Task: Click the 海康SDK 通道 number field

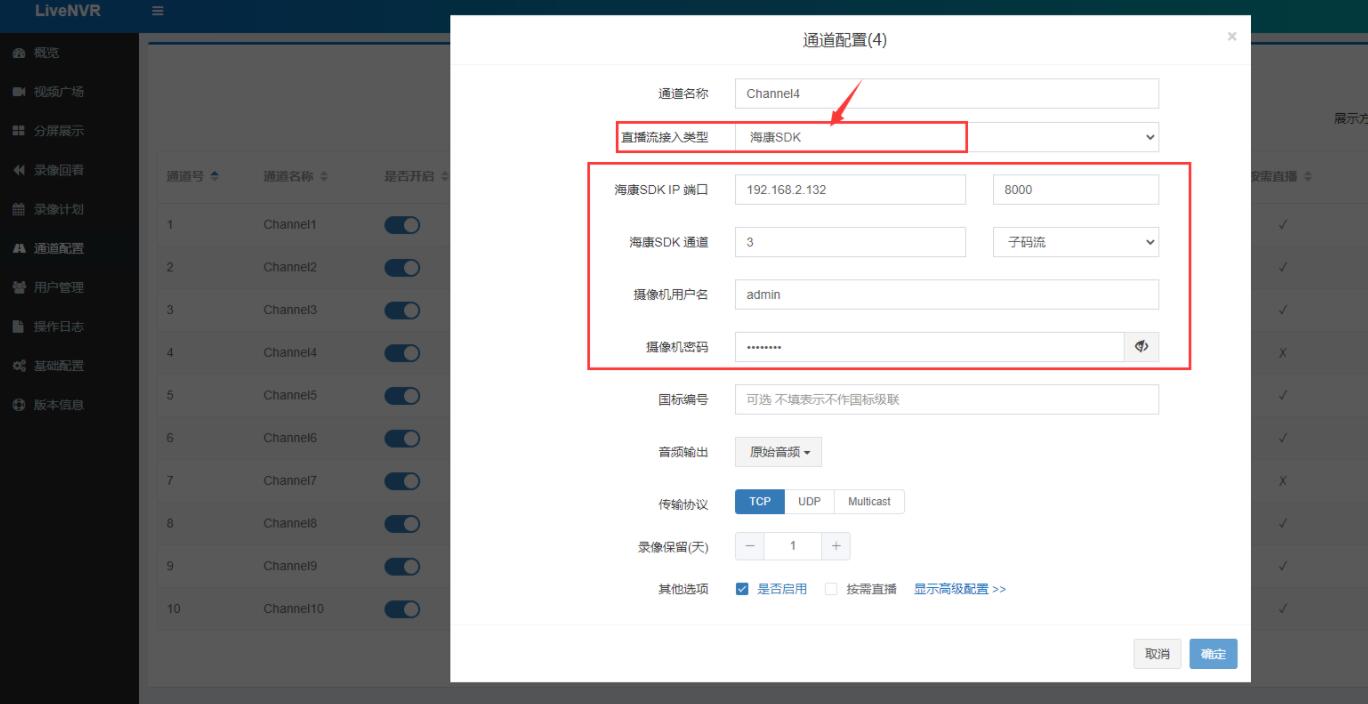Action: (850, 242)
